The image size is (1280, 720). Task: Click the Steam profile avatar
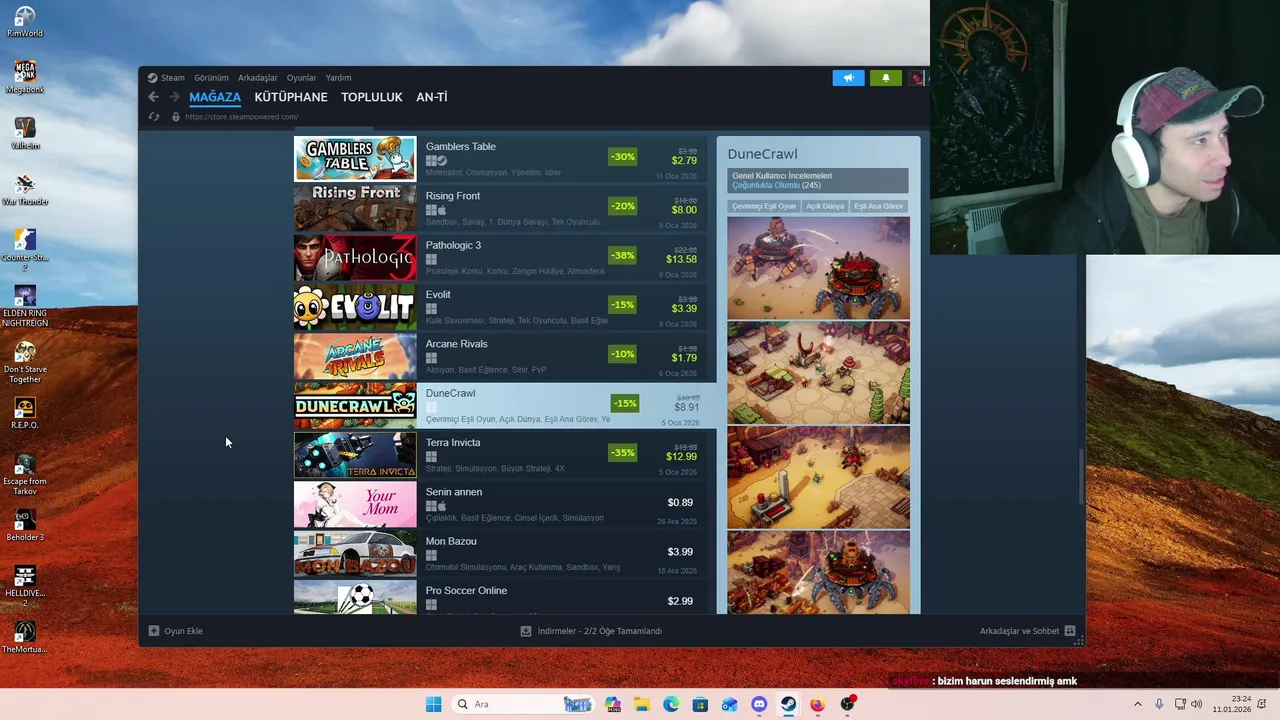tap(916, 78)
